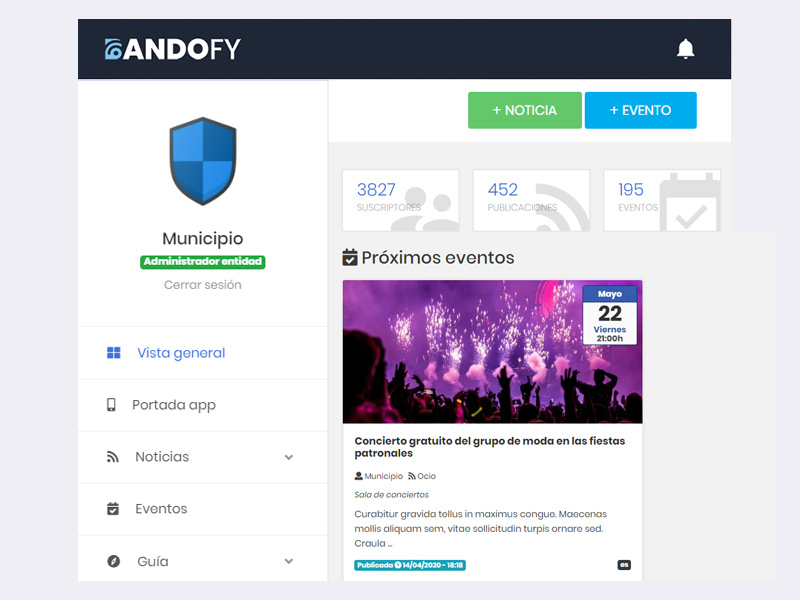Click the Bandofy logo
The image size is (800, 600).
click(x=172, y=49)
